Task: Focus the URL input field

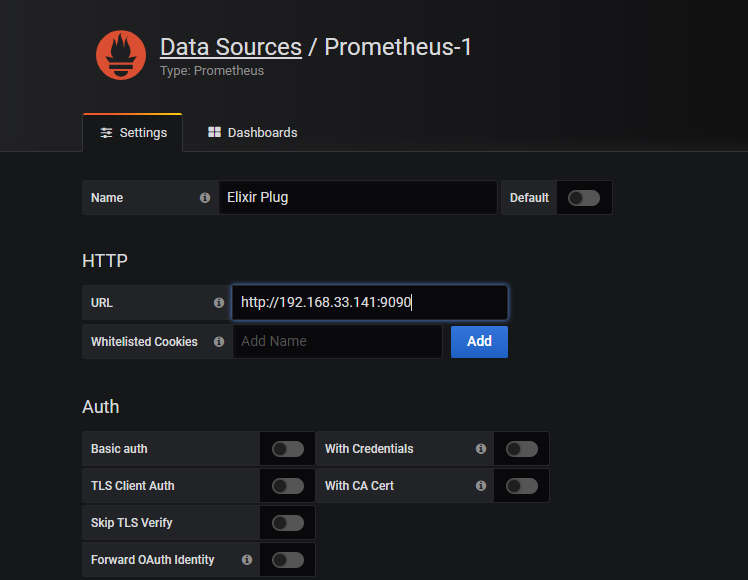Action: coord(370,302)
